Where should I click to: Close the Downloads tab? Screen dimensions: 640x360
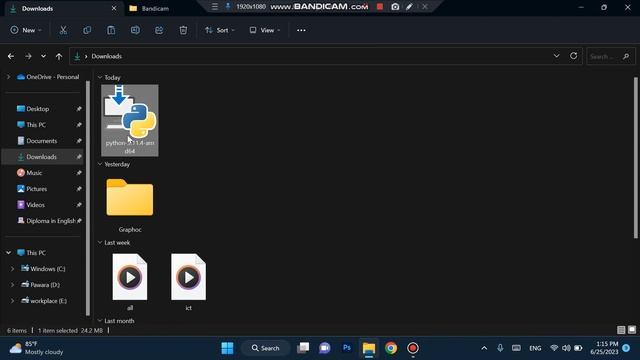pos(114,8)
